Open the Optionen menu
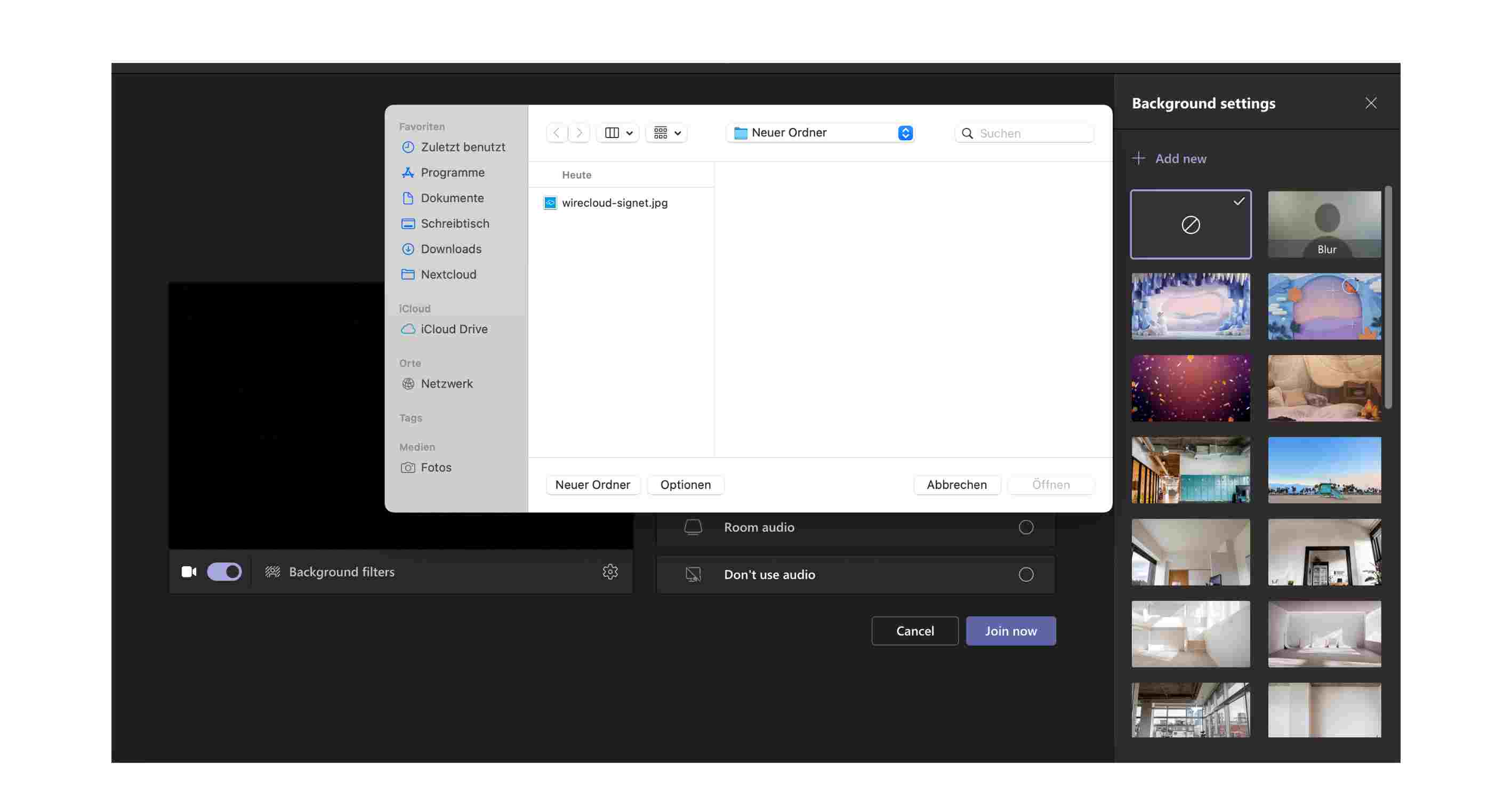Image resolution: width=1512 pixels, height=803 pixels. pyautogui.click(x=685, y=484)
